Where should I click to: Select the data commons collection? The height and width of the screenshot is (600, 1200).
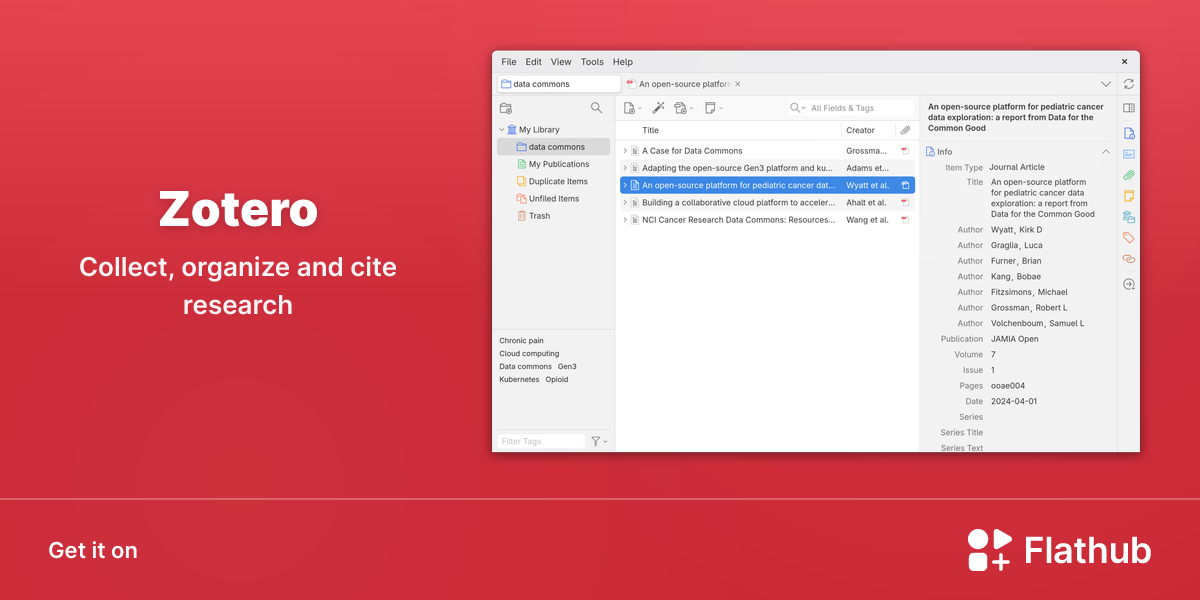tap(553, 147)
